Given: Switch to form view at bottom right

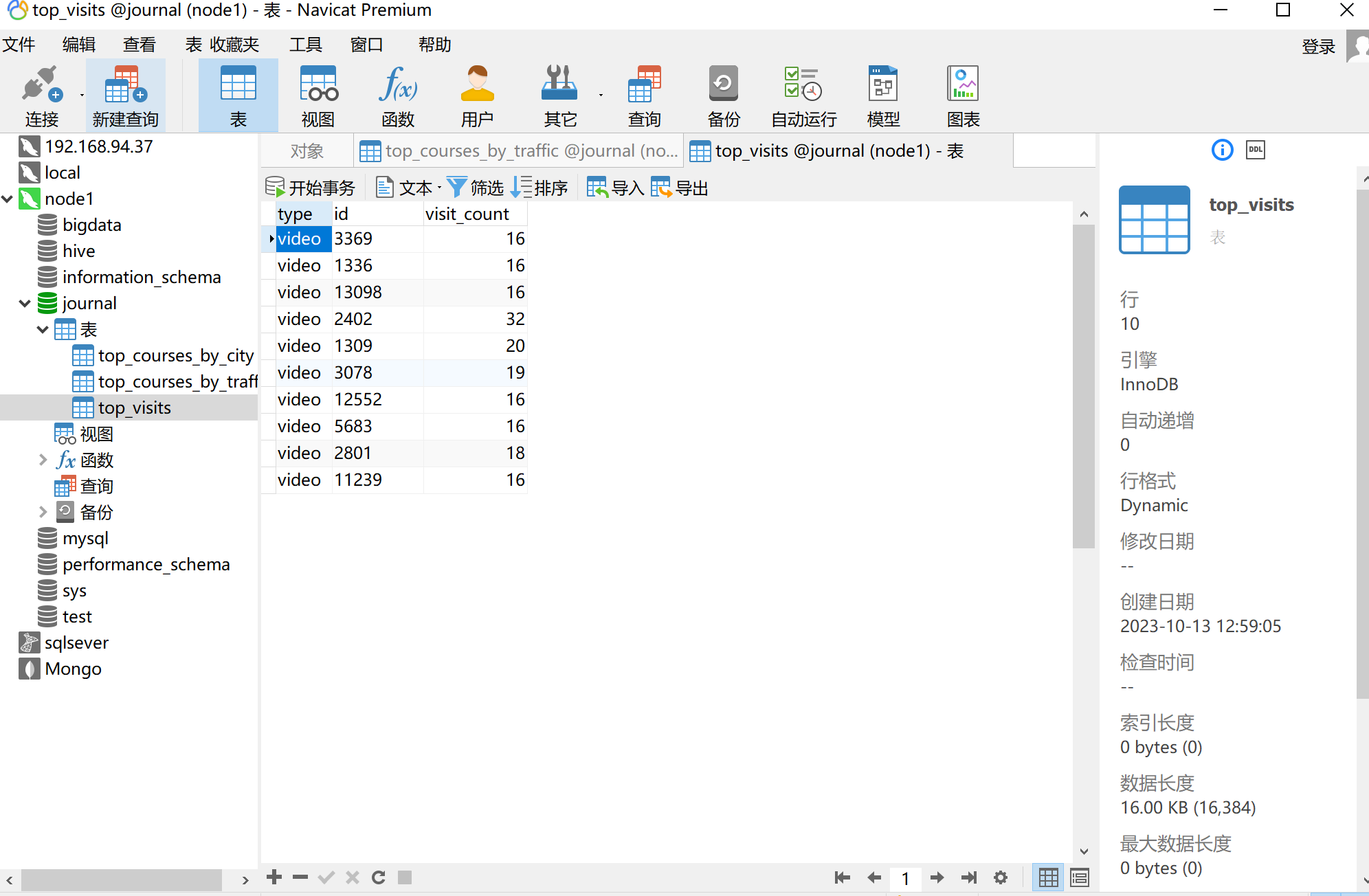Looking at the screenshot, I should (x=1080, y=877).
